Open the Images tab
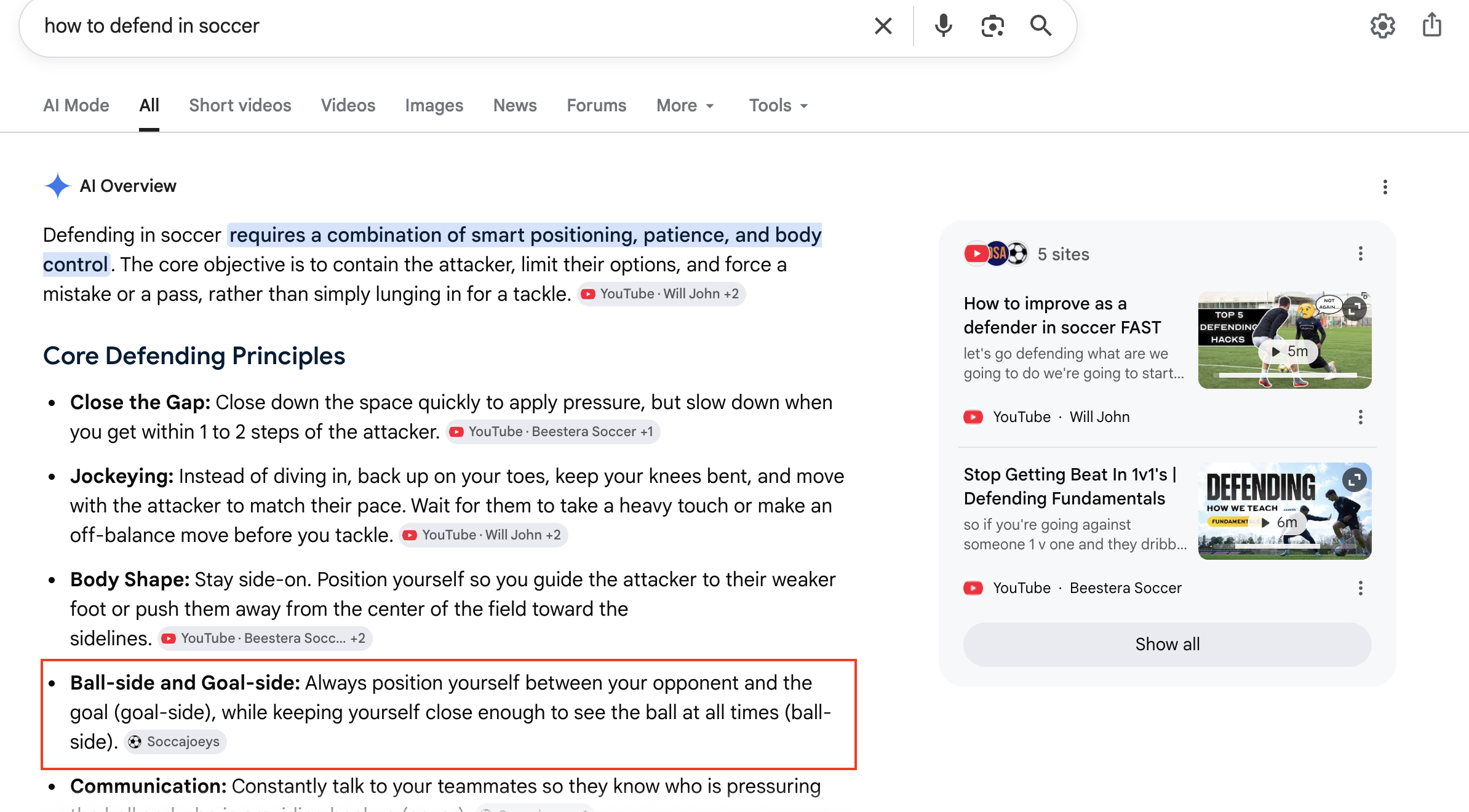The width and height of the screenshot is (1469, 812). point(434,106)
